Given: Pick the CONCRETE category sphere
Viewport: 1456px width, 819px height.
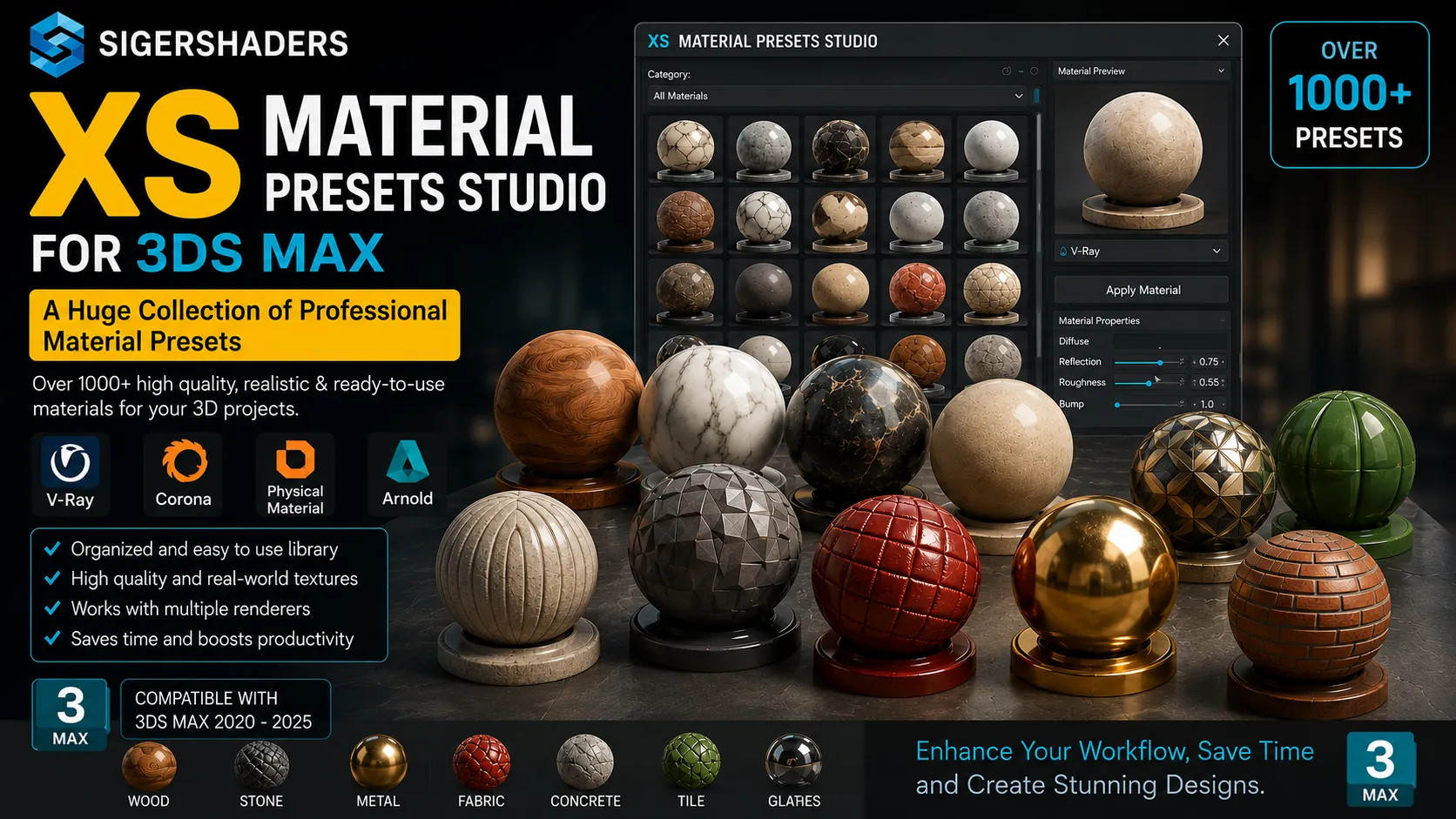Looking at the screenshot, I should coord(585,763).
